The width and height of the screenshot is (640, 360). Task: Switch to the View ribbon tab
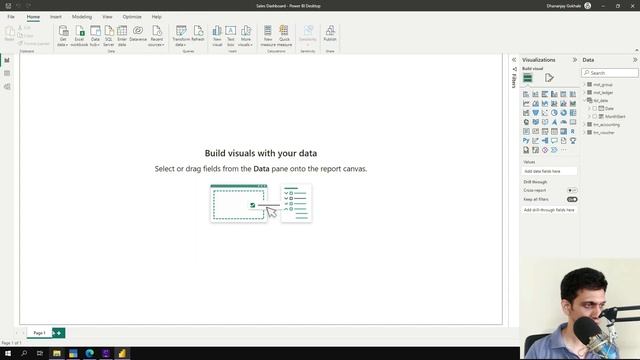[x=107, y=17]
